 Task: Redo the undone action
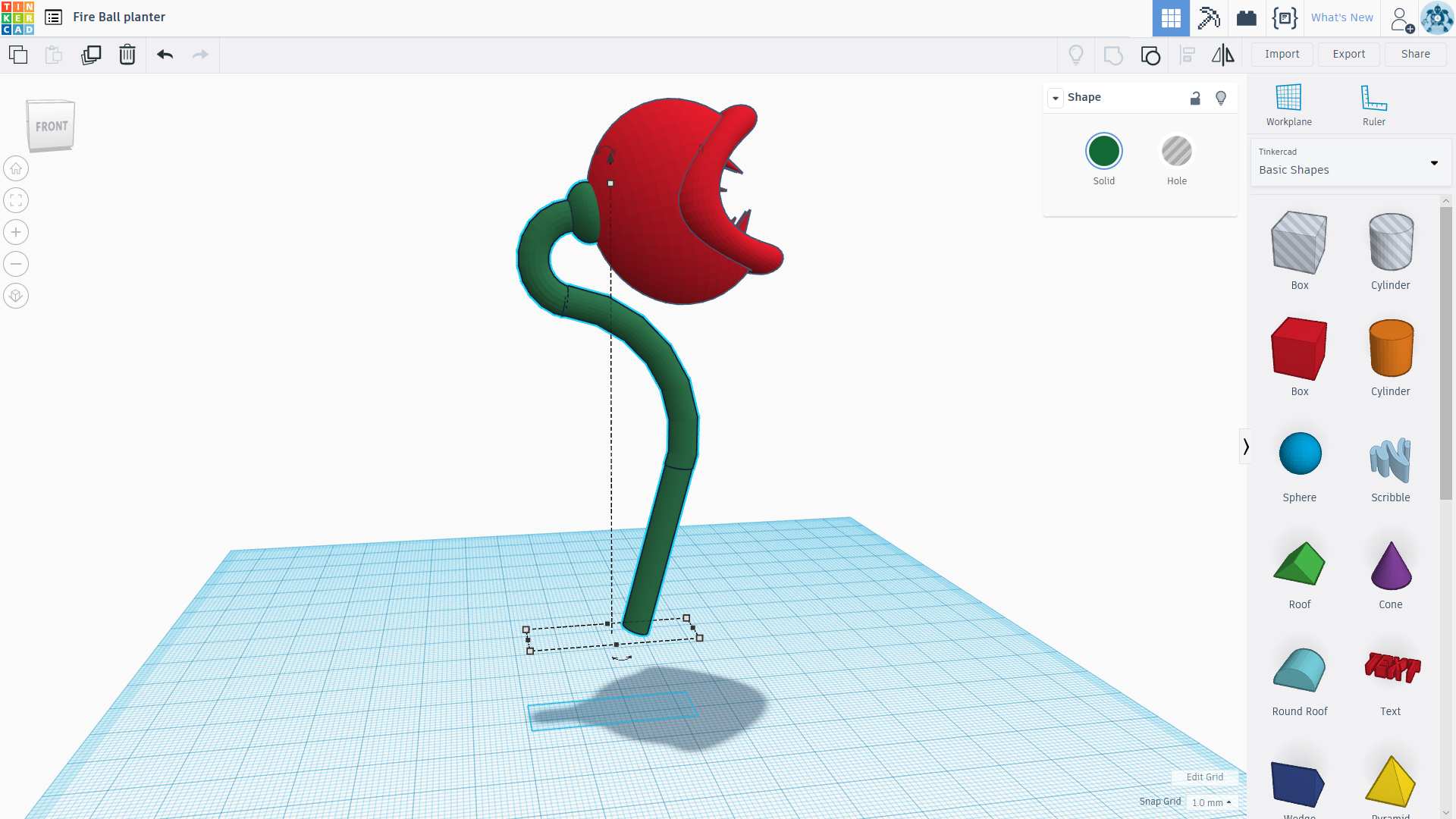click(200, 55)
